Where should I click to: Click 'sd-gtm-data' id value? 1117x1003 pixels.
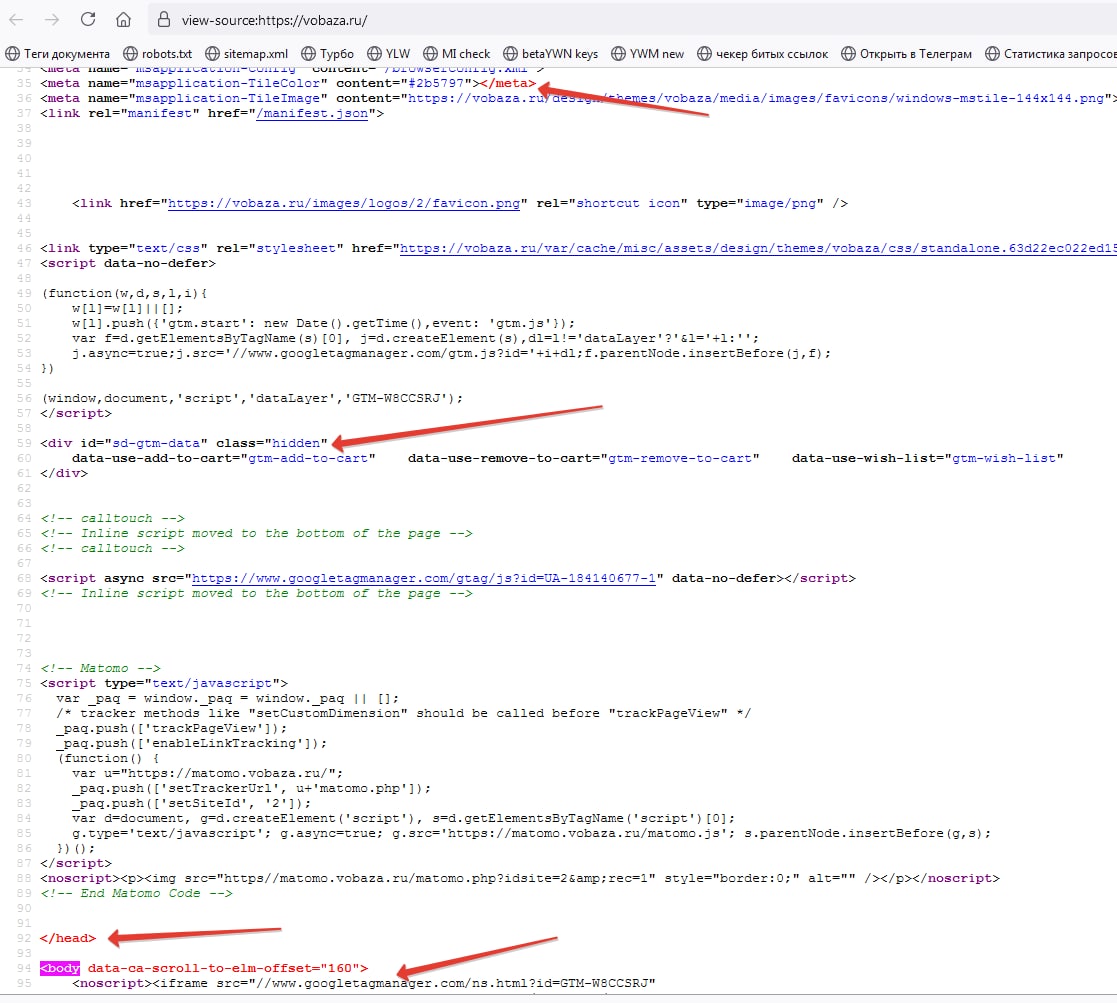click(x=156, y=443)
